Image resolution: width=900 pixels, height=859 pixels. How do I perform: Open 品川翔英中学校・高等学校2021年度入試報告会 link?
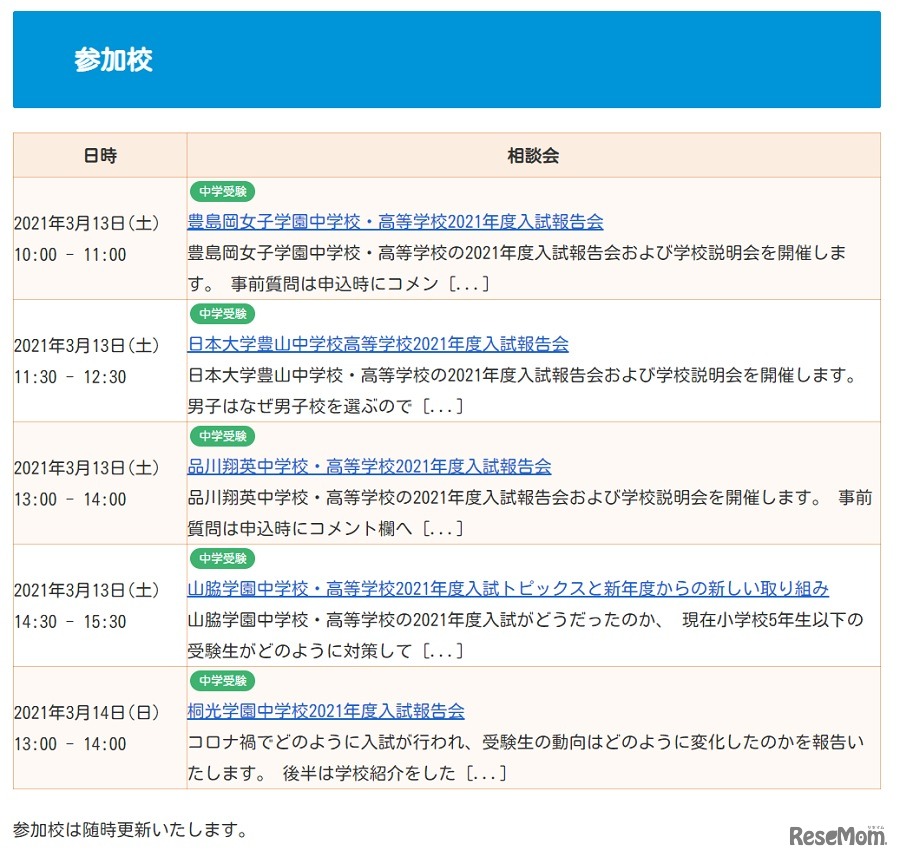click(x=369, y=467)
